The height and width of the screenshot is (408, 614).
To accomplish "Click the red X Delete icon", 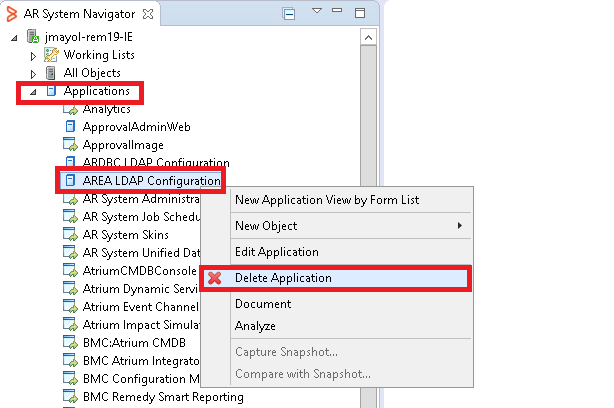I will coord(215,278).
